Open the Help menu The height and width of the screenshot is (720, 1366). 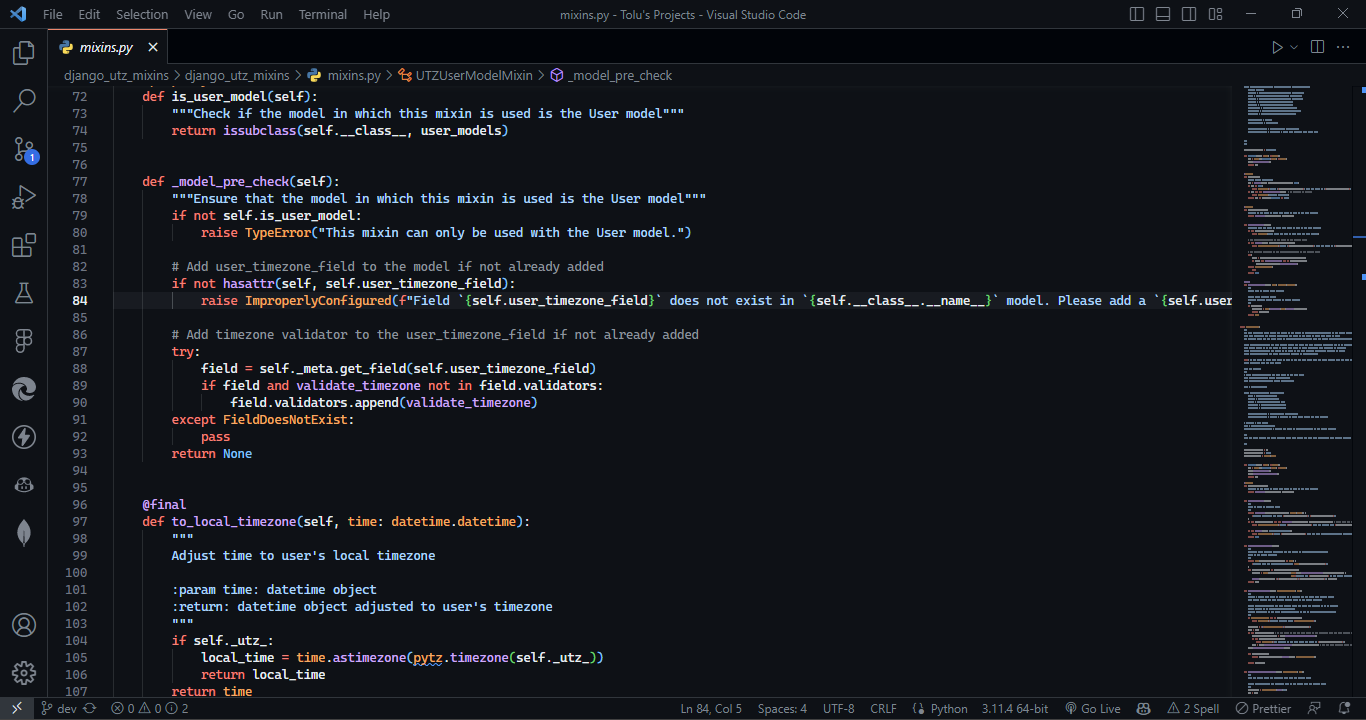[376, 15]
